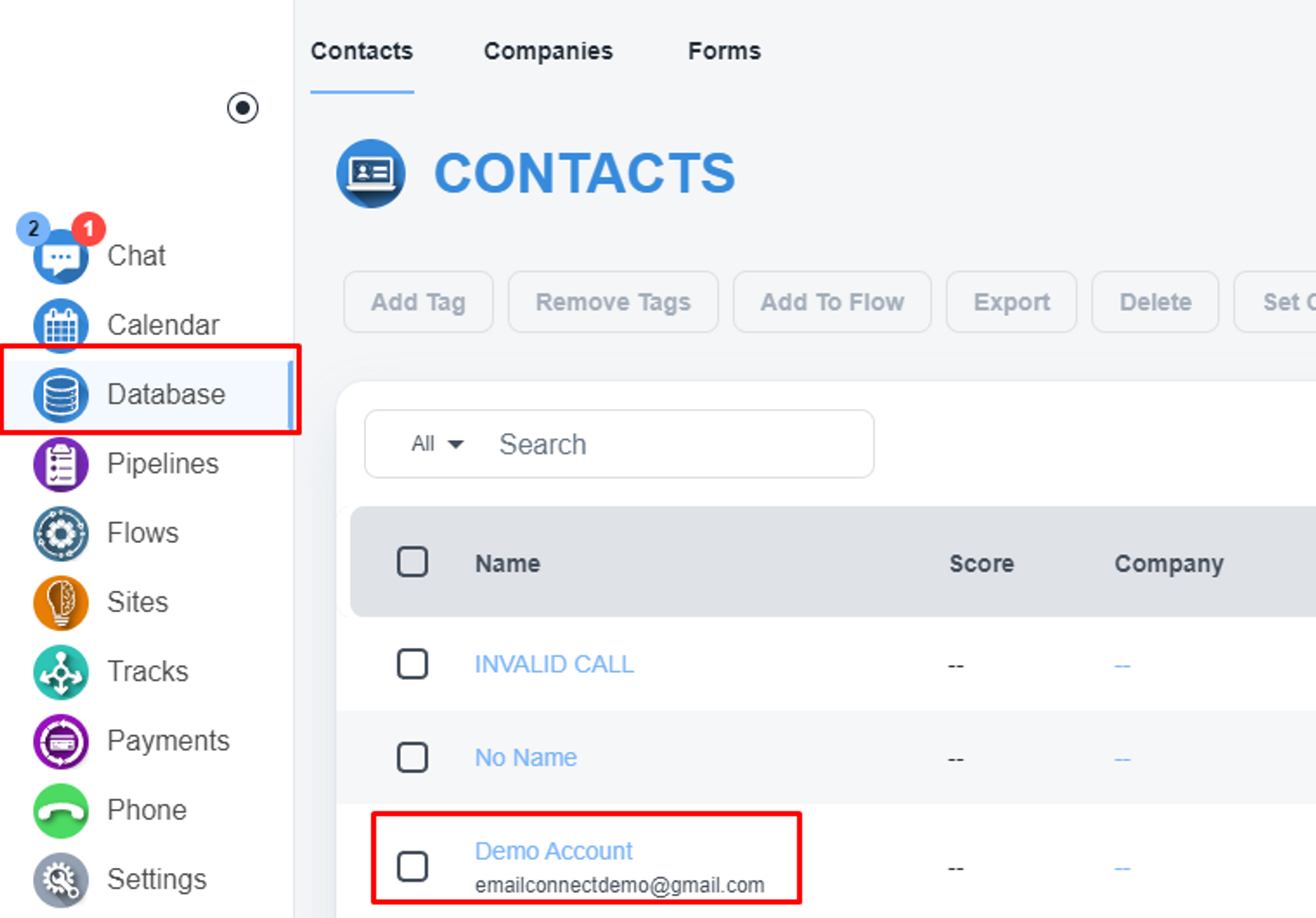Open the Flows gear icon

[61, 533]
